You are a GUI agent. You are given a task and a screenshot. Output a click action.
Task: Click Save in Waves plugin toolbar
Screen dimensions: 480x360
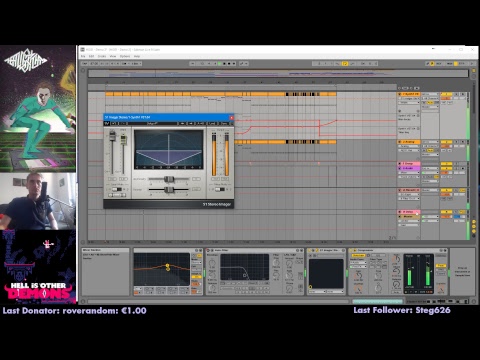224,123
